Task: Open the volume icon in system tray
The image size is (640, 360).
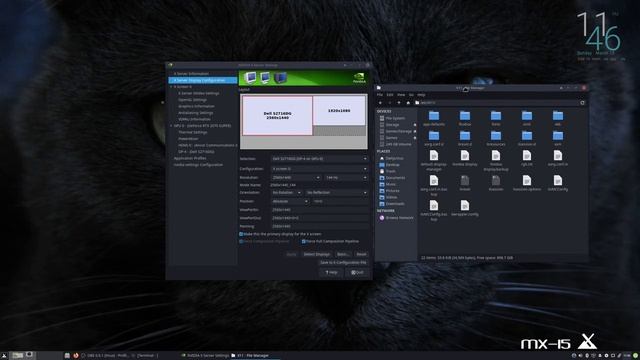Action: (x=580, y=356)
